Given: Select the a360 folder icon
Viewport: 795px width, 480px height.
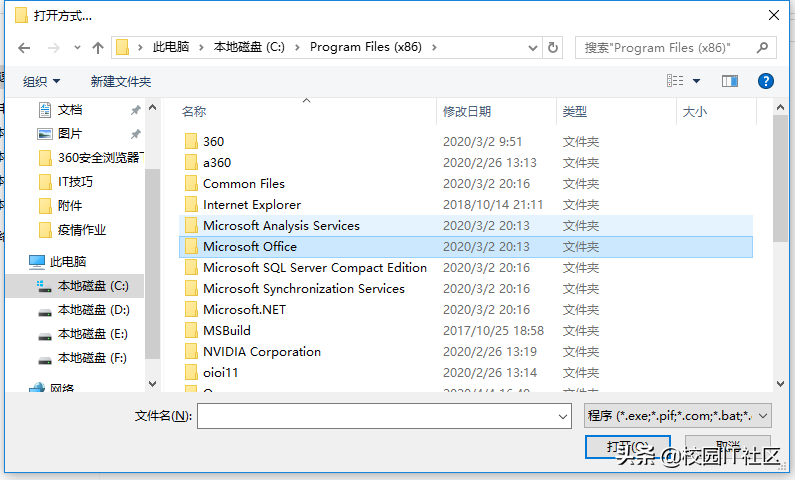Looking at the screenshot, I should coord(191,162).
